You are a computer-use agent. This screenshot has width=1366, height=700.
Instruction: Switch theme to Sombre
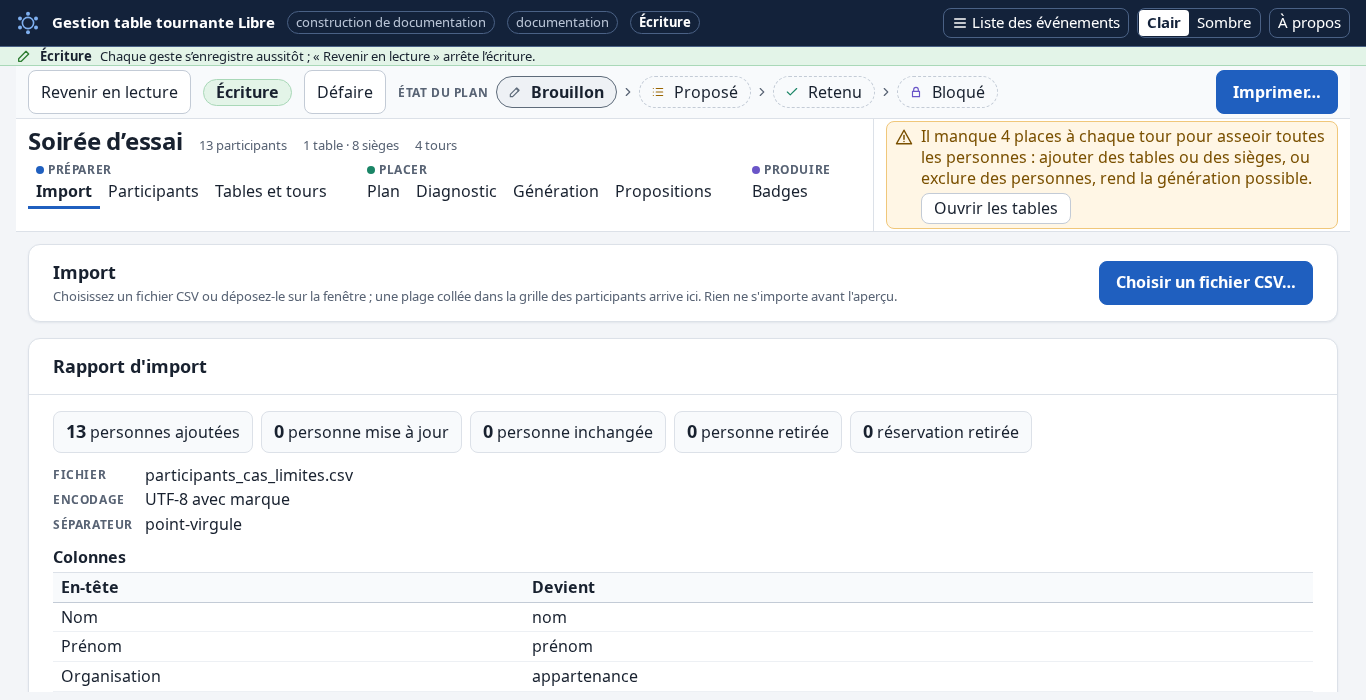(x=1224, y=23)
